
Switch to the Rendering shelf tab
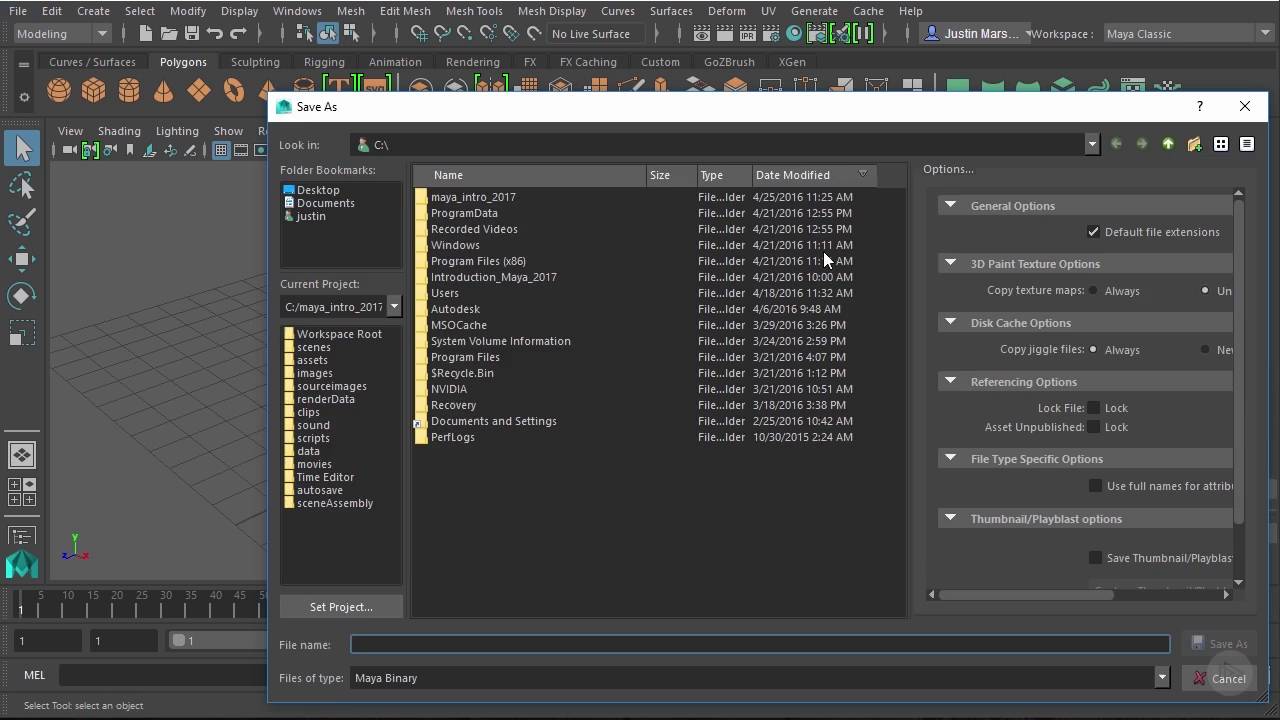(472, 62)
